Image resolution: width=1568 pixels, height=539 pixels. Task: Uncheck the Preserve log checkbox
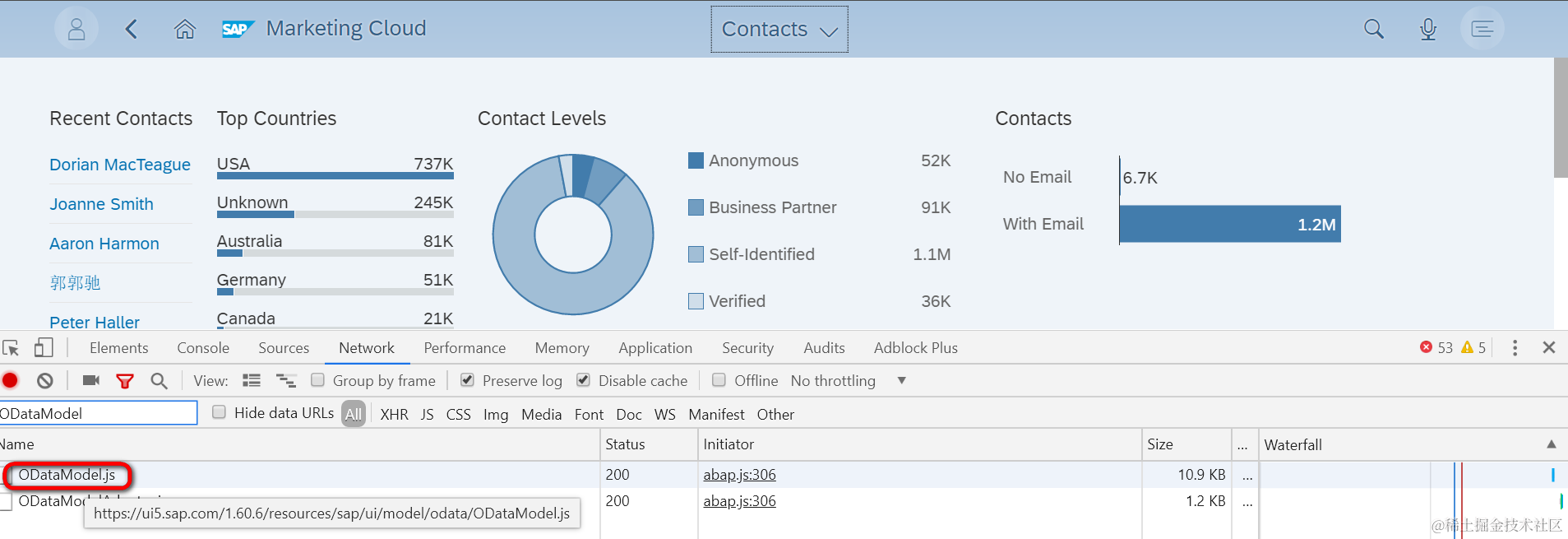coord(467,379)
